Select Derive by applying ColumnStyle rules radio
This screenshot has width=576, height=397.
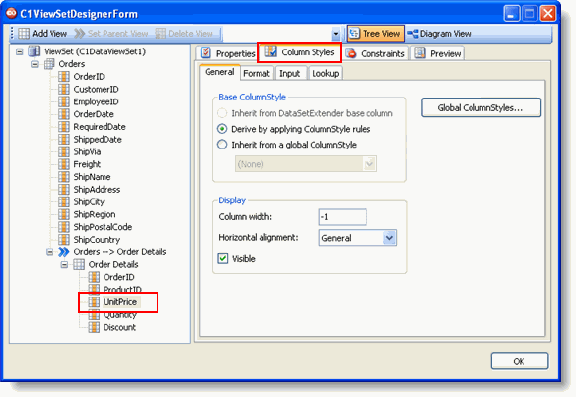pyautogui.click(x=222, y=129)
